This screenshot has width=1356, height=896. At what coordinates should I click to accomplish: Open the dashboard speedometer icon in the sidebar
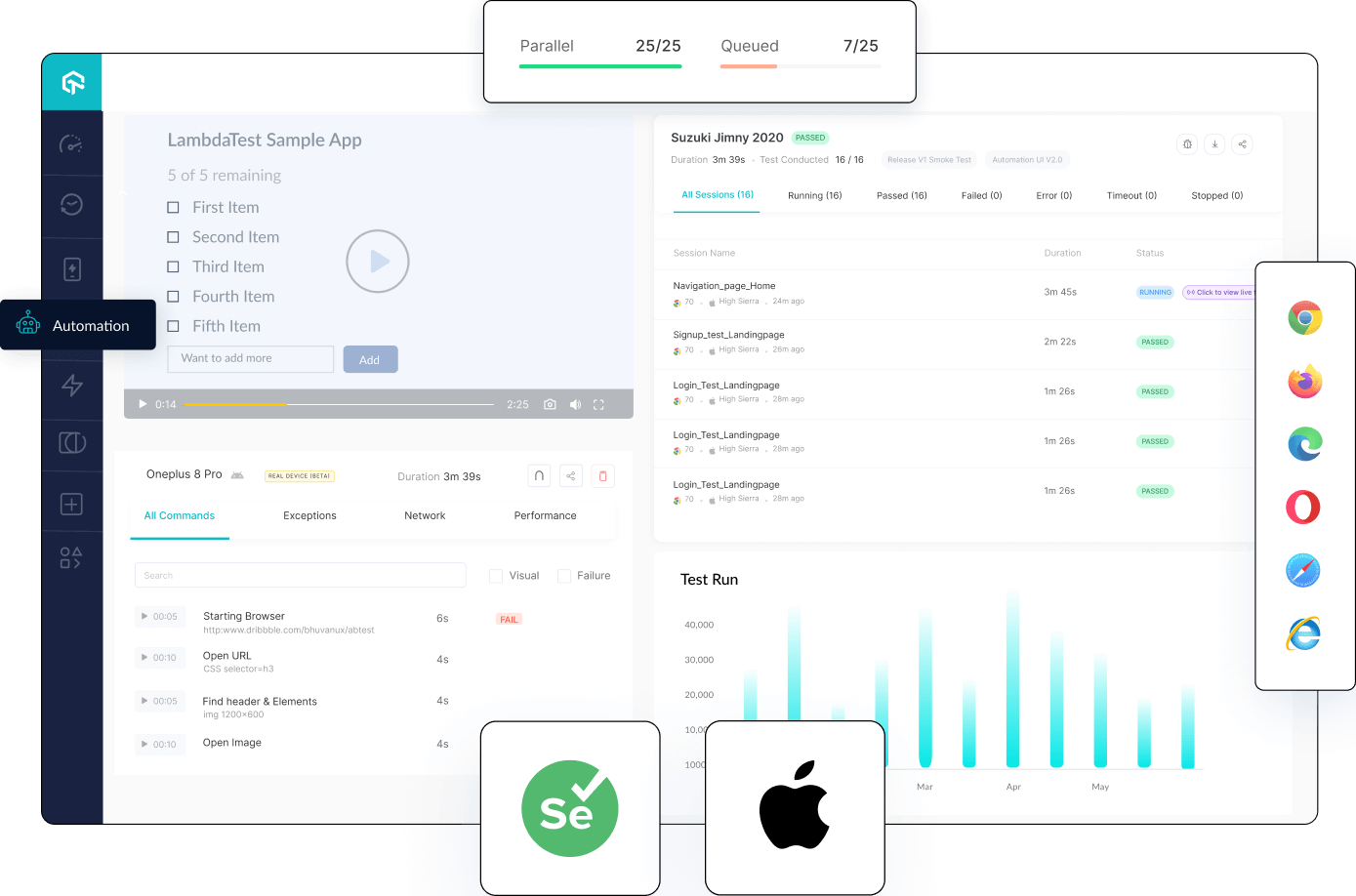click(71, 144)
